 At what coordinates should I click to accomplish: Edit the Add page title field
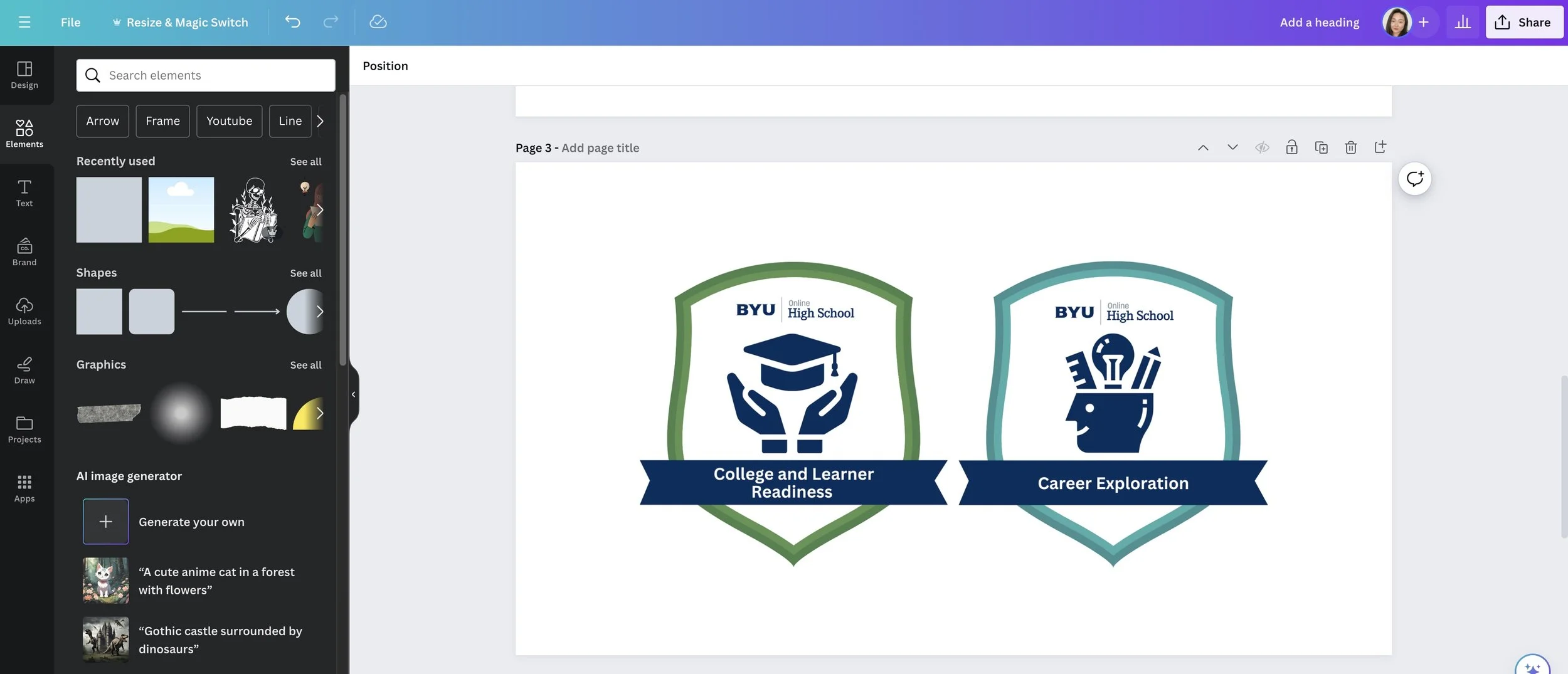pos(600,148)
